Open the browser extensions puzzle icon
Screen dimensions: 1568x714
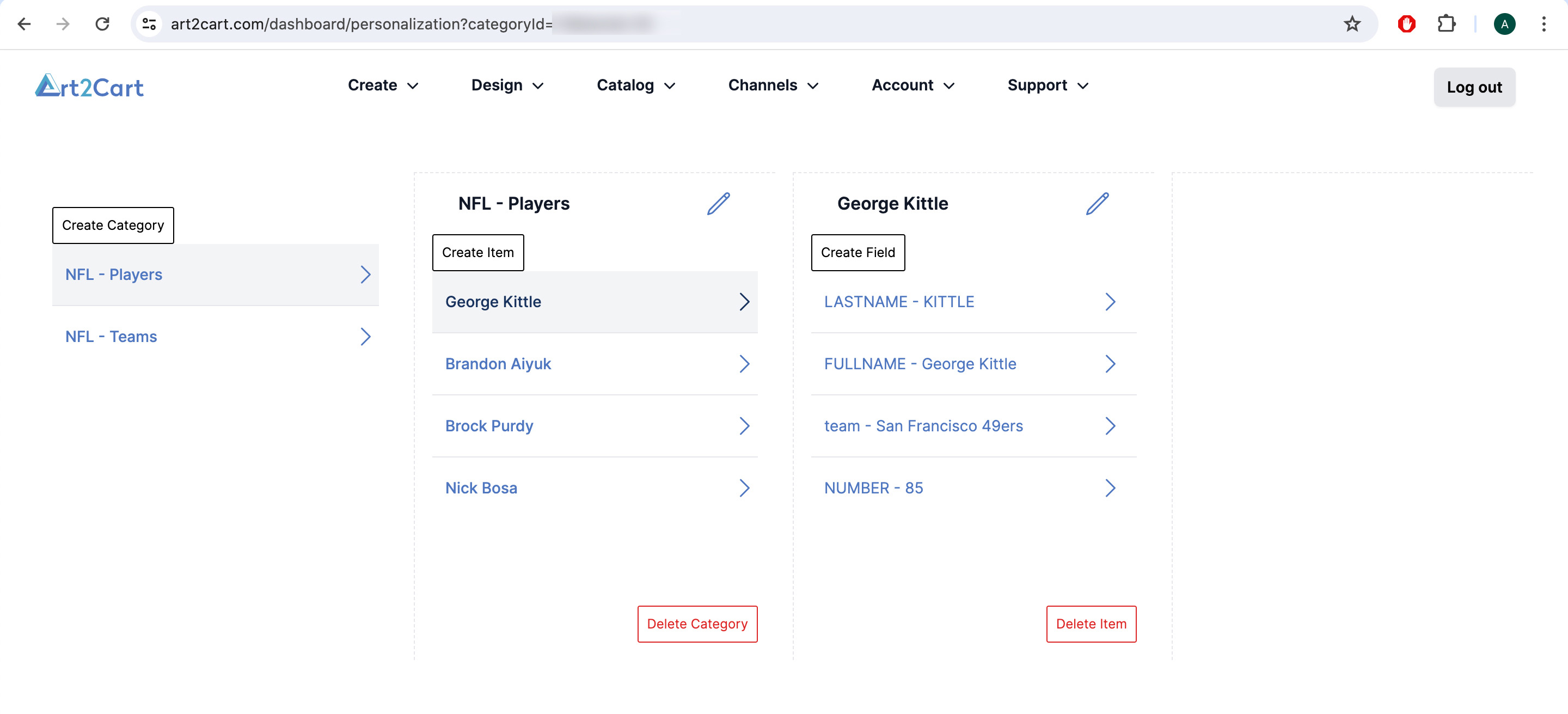pyautogui.click(x=1446, y=24)
